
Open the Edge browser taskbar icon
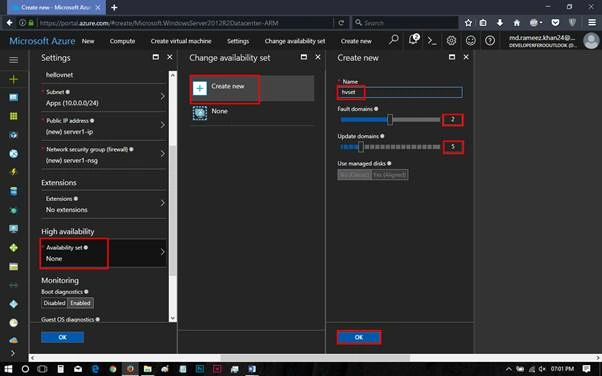click(95, 369)
